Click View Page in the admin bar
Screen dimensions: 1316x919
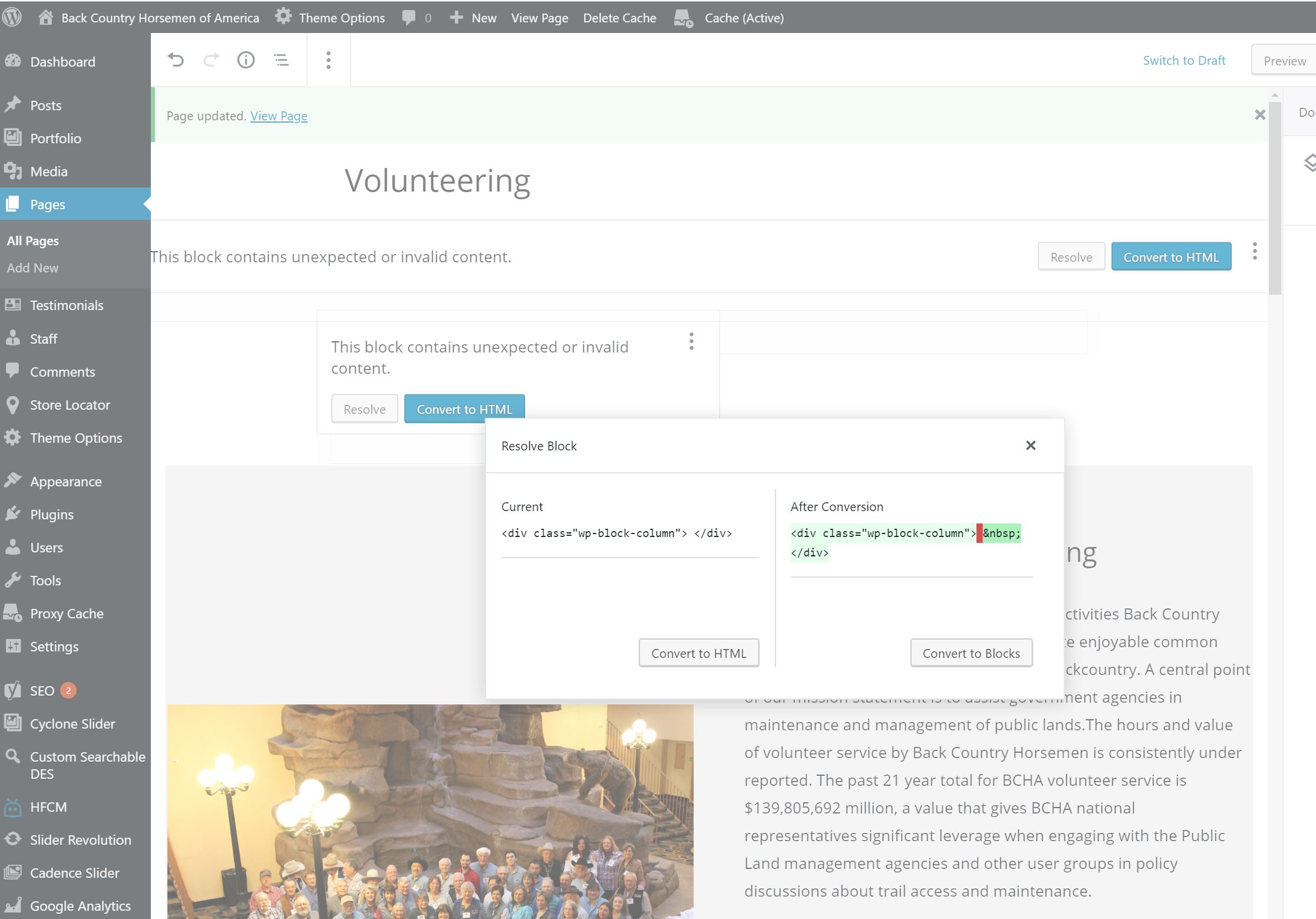[x=539, y=18]
